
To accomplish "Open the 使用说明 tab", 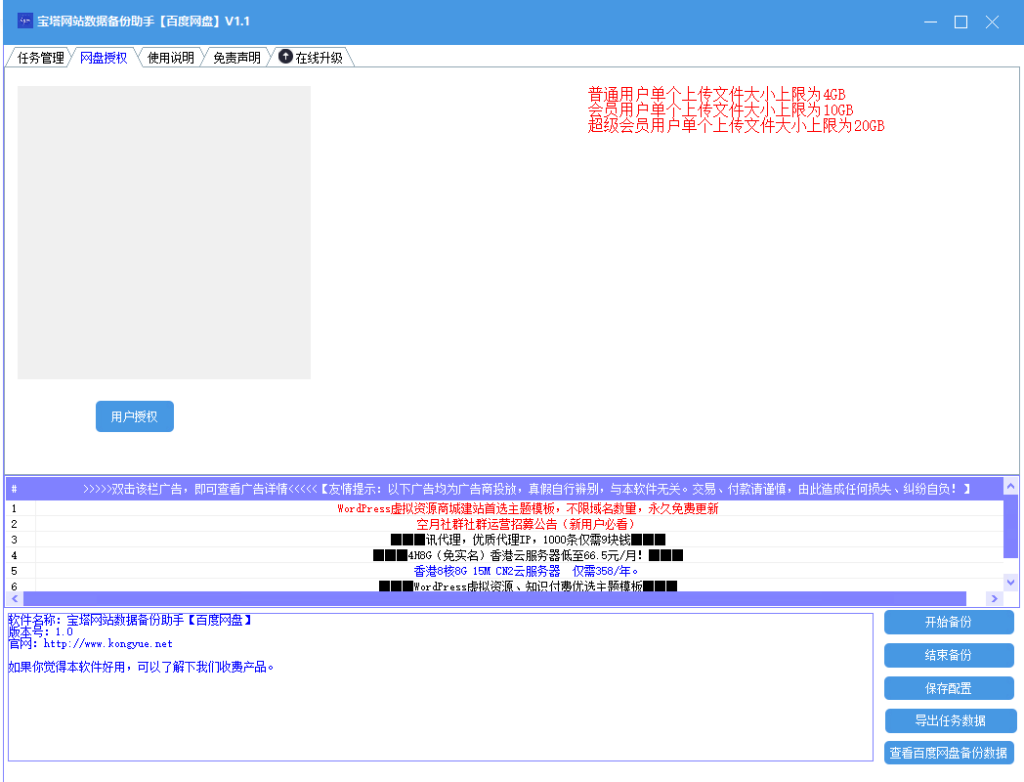I will coord(171,57).
